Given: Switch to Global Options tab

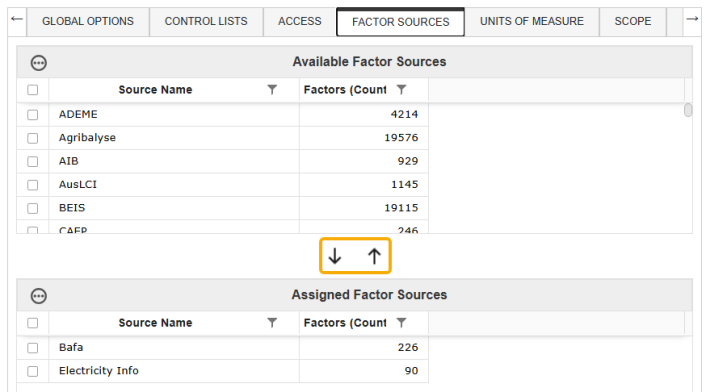Looking at the screenshot, I should (x=88, y=22).
